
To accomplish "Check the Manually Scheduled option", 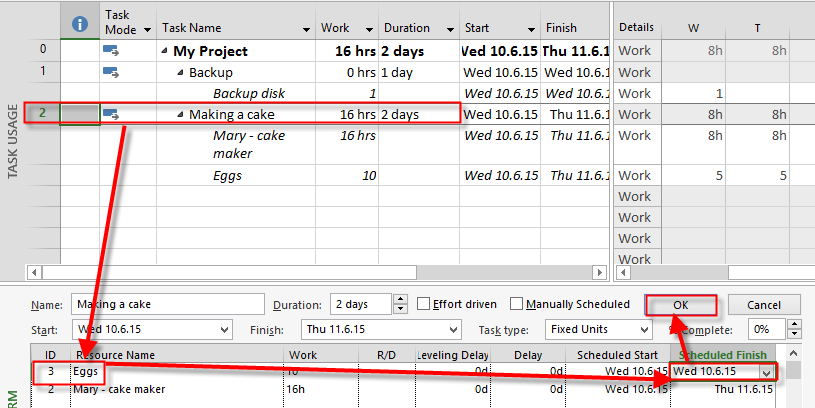I will pos(517,304).
